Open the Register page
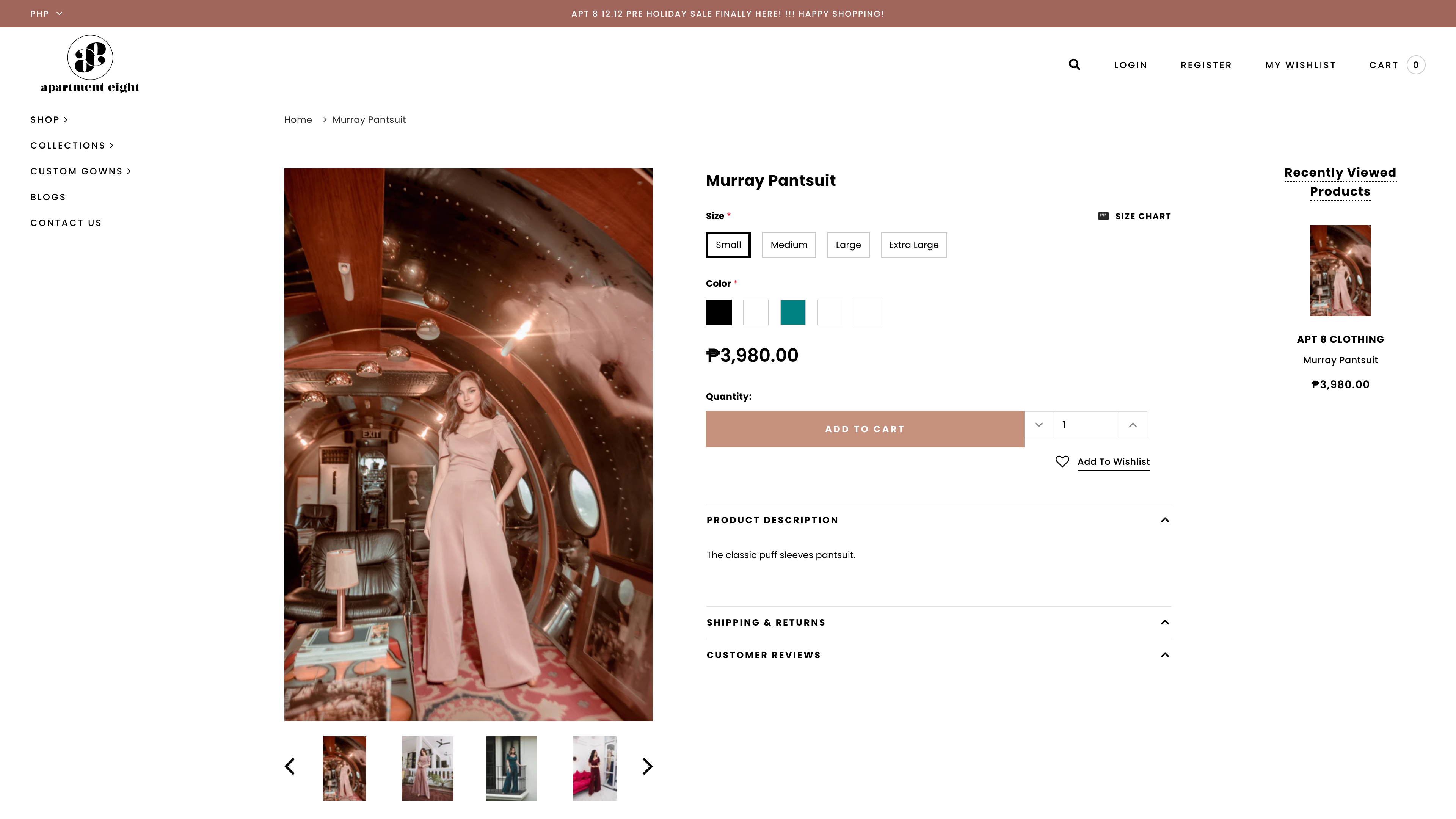The height and width of the screenshot is (819, 1456). [1206, 64]
